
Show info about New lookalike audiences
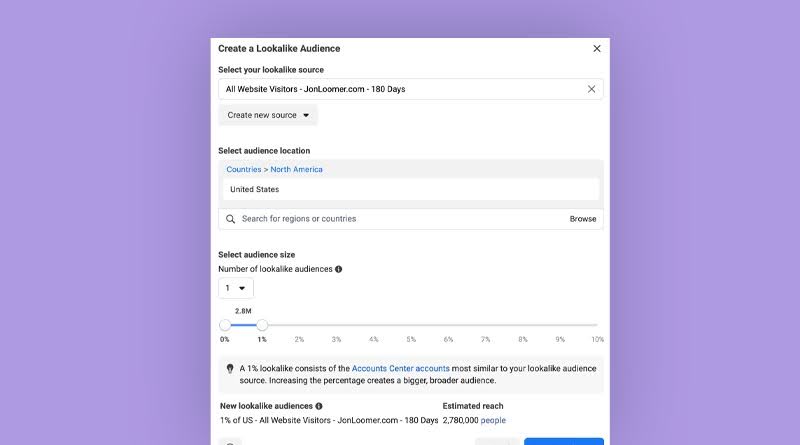tap(319, 406)
